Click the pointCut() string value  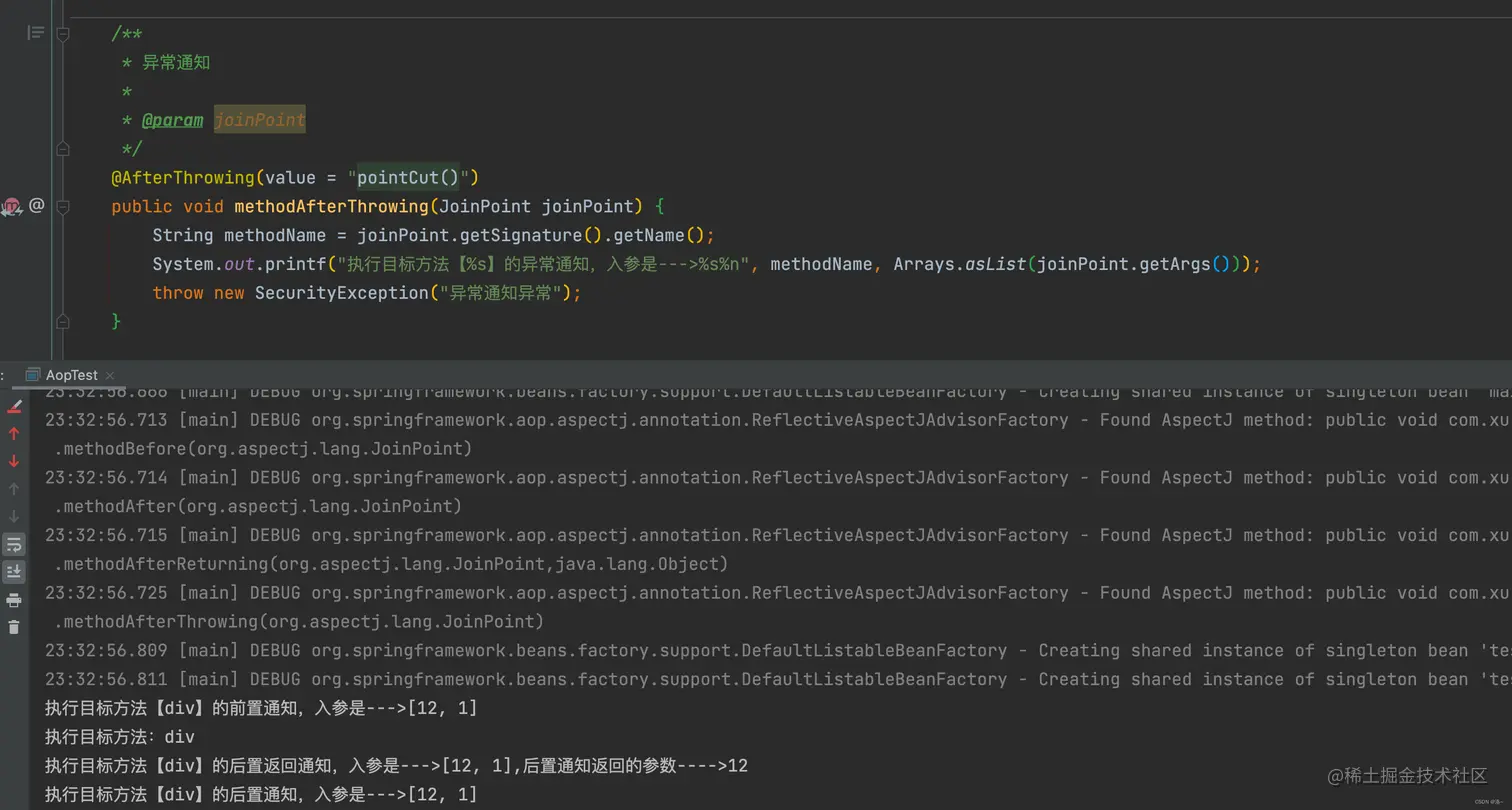409,178
